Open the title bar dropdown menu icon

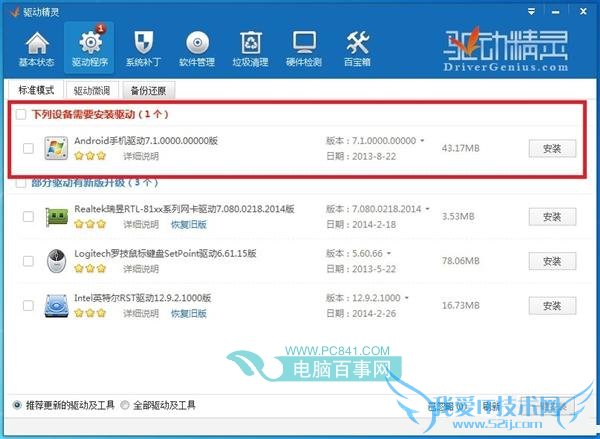(x=532, y=12)
